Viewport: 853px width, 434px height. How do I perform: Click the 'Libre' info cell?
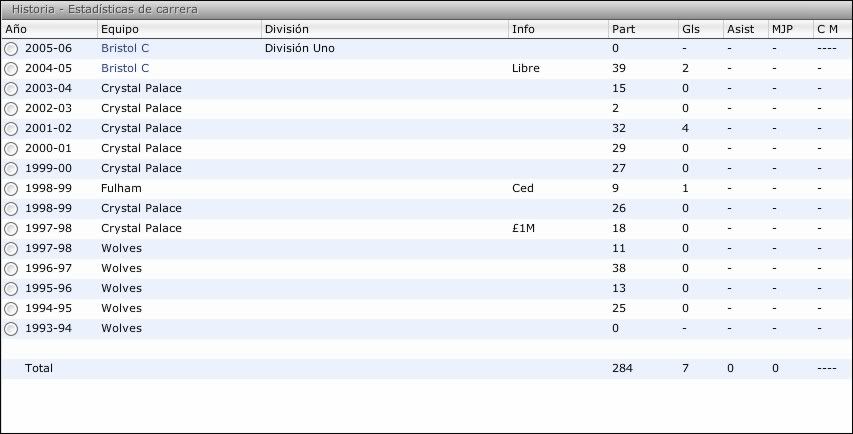click(x=526, y=68)
